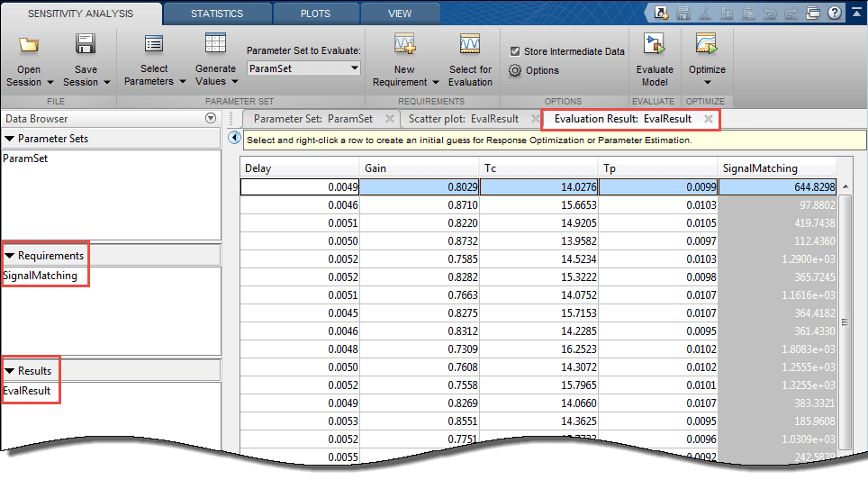Viewport: 868px width, 480px height.
Task: Run Evaluate Model
Action: (x=655, y=45)
